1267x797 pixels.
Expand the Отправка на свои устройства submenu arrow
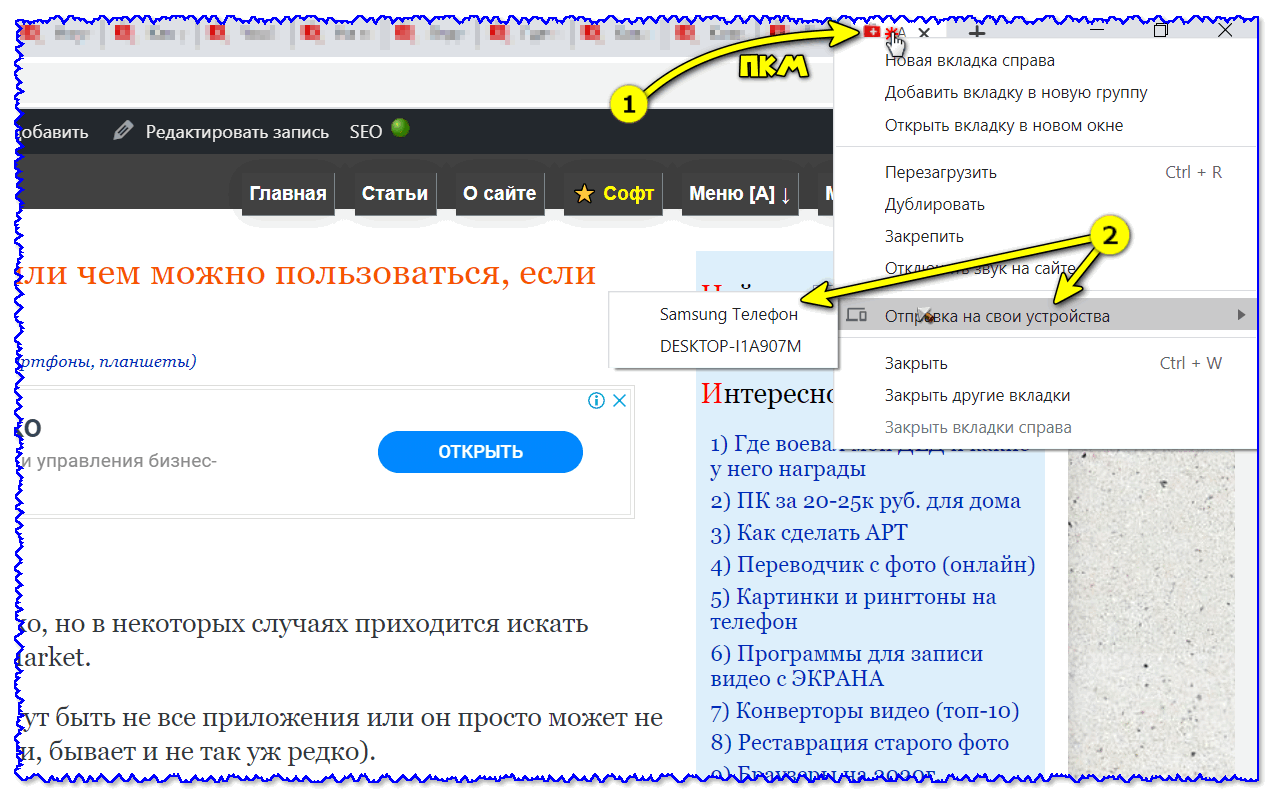click(1241, 316)
